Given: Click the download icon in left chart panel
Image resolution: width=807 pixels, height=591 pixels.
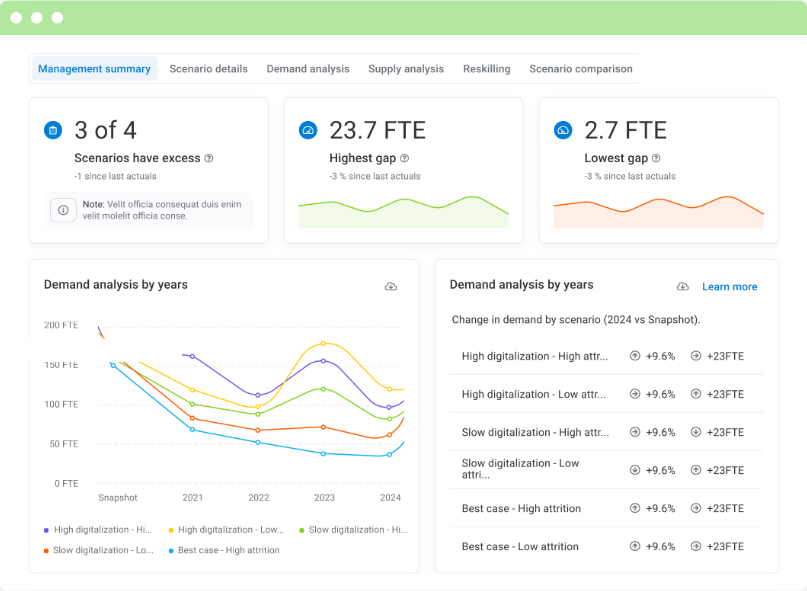Looking at the screenshot, I should (391, 287).
